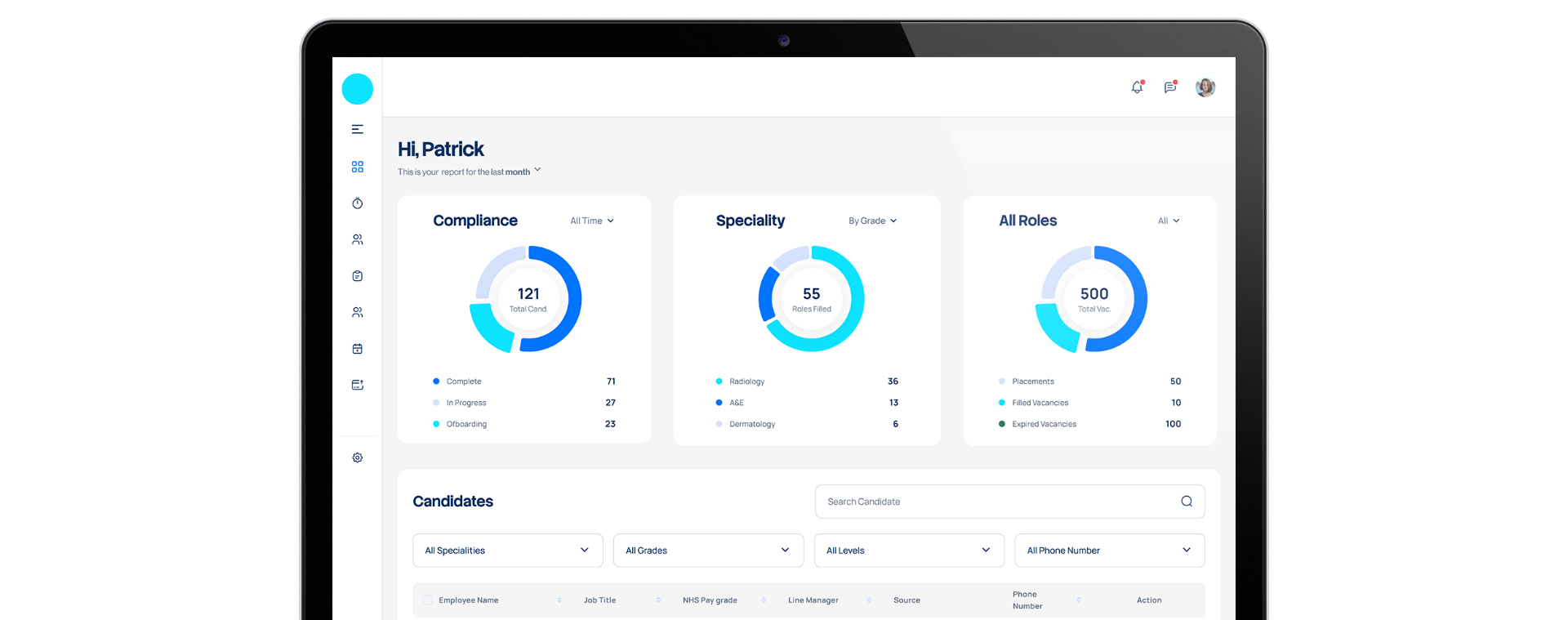The width and height of the screenshot is (1568, 620).
Task: Click the search magnifier icon in Search Candidate
Action: tap(1187, 502)
